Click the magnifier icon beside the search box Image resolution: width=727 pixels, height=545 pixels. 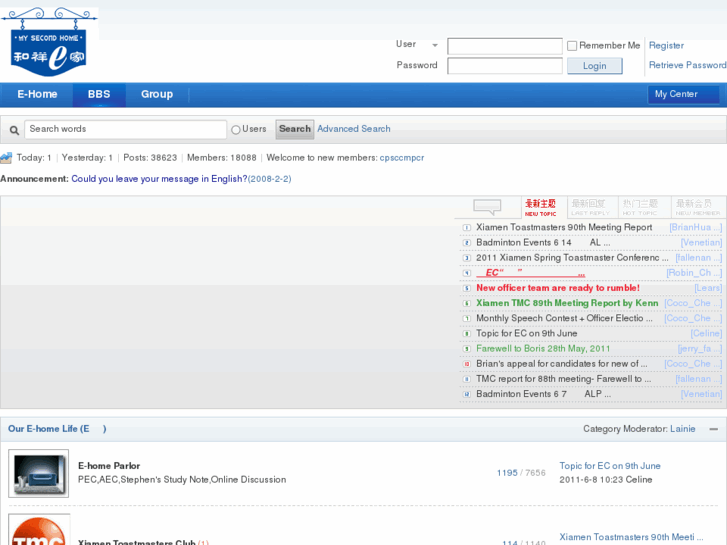click(x=14, y=130)
